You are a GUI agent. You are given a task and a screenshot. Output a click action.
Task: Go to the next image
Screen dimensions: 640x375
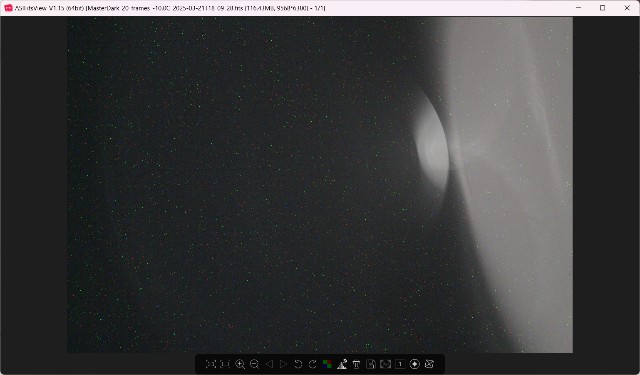283,364
